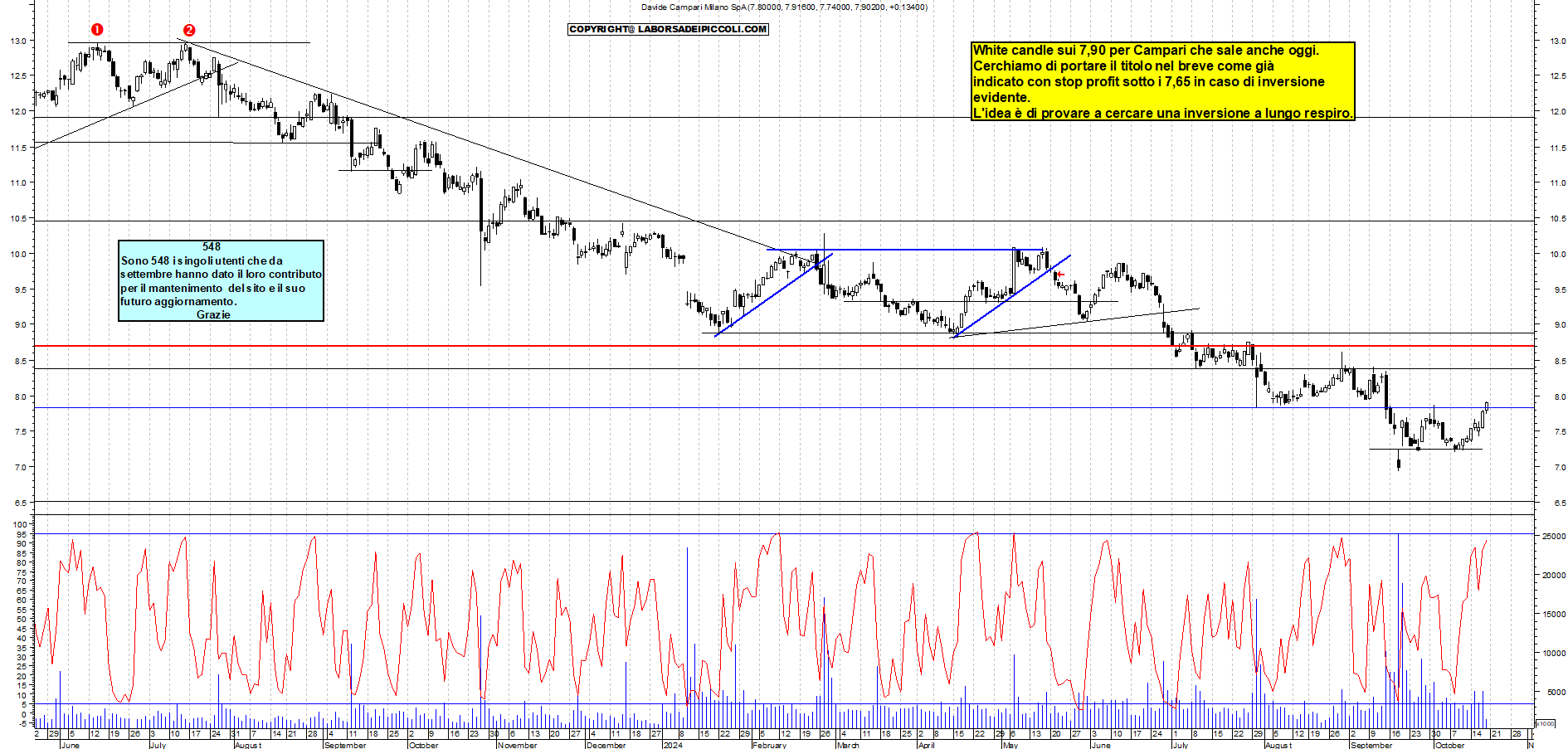Click the "November" month label on the time axis
This screenshot has width=1568, height=749.
pyautogui.click(x=517, y=745)
